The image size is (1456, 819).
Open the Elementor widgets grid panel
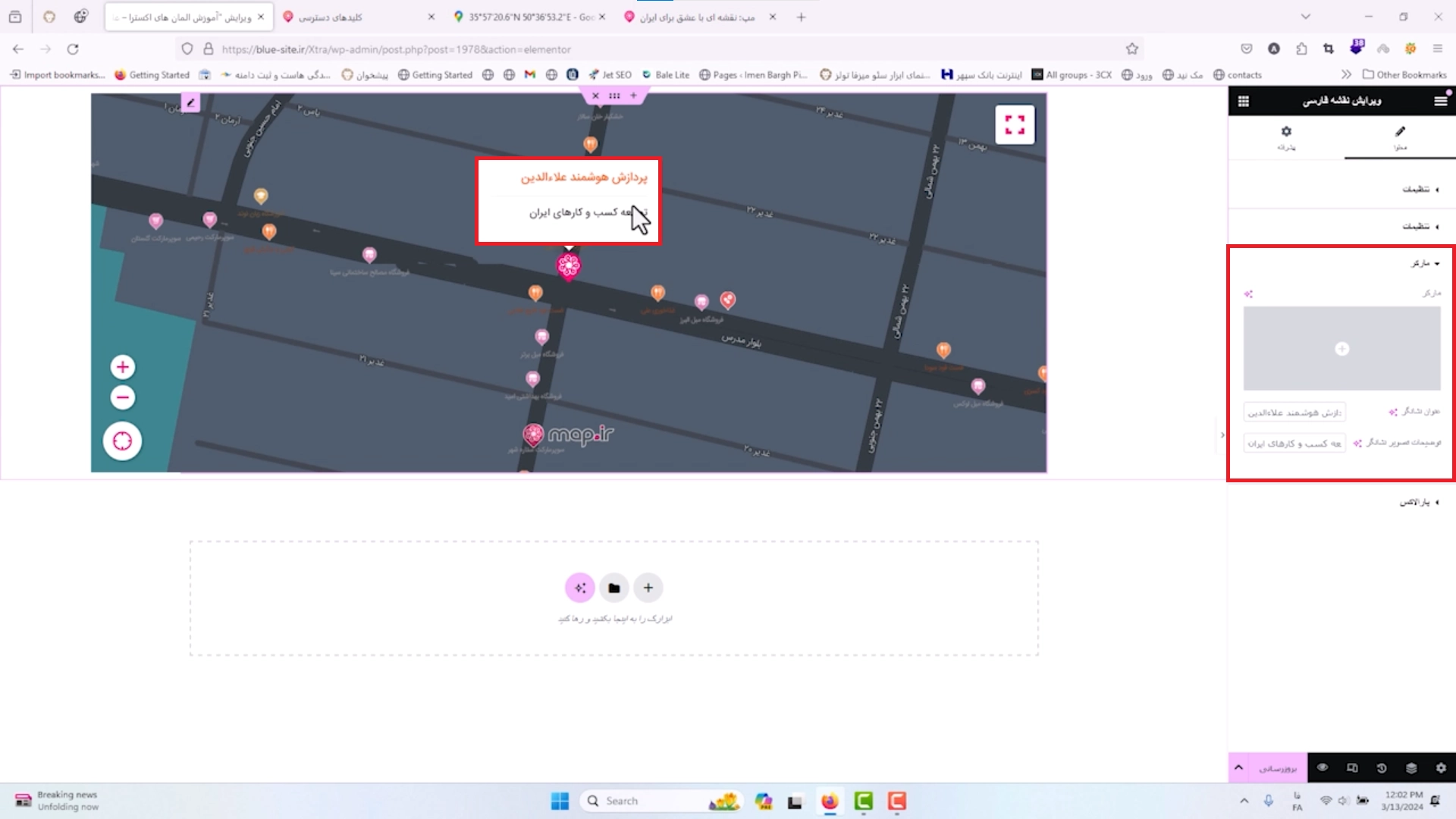[x=1244, y=101]
